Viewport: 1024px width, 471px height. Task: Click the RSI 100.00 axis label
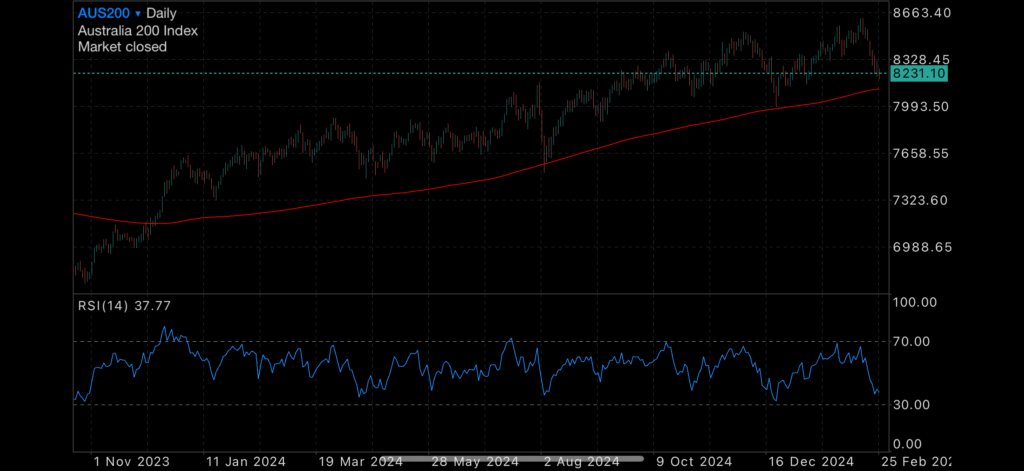tap(916, 302)
